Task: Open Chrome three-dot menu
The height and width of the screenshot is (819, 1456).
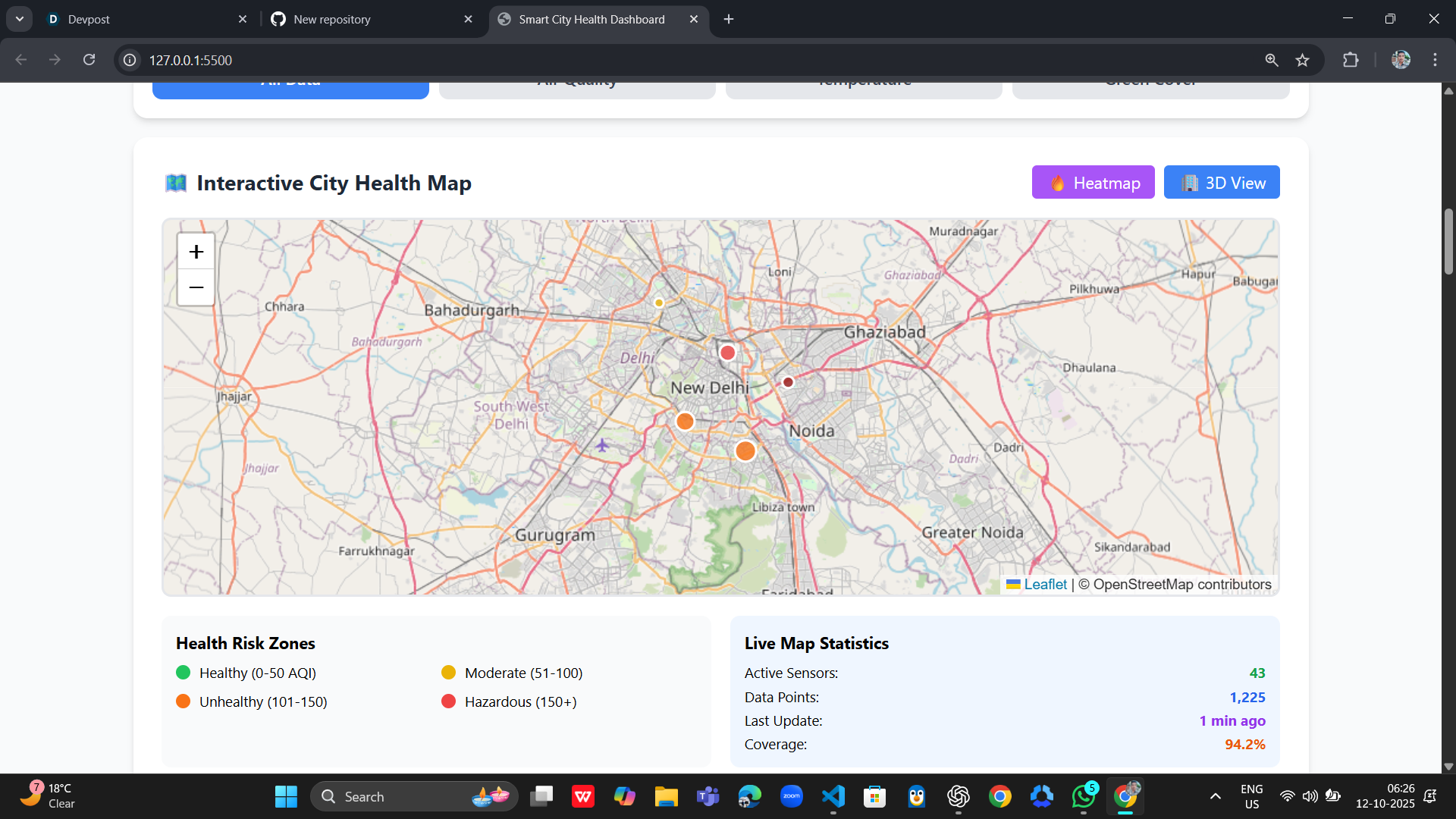Action: click(1435, 60)
